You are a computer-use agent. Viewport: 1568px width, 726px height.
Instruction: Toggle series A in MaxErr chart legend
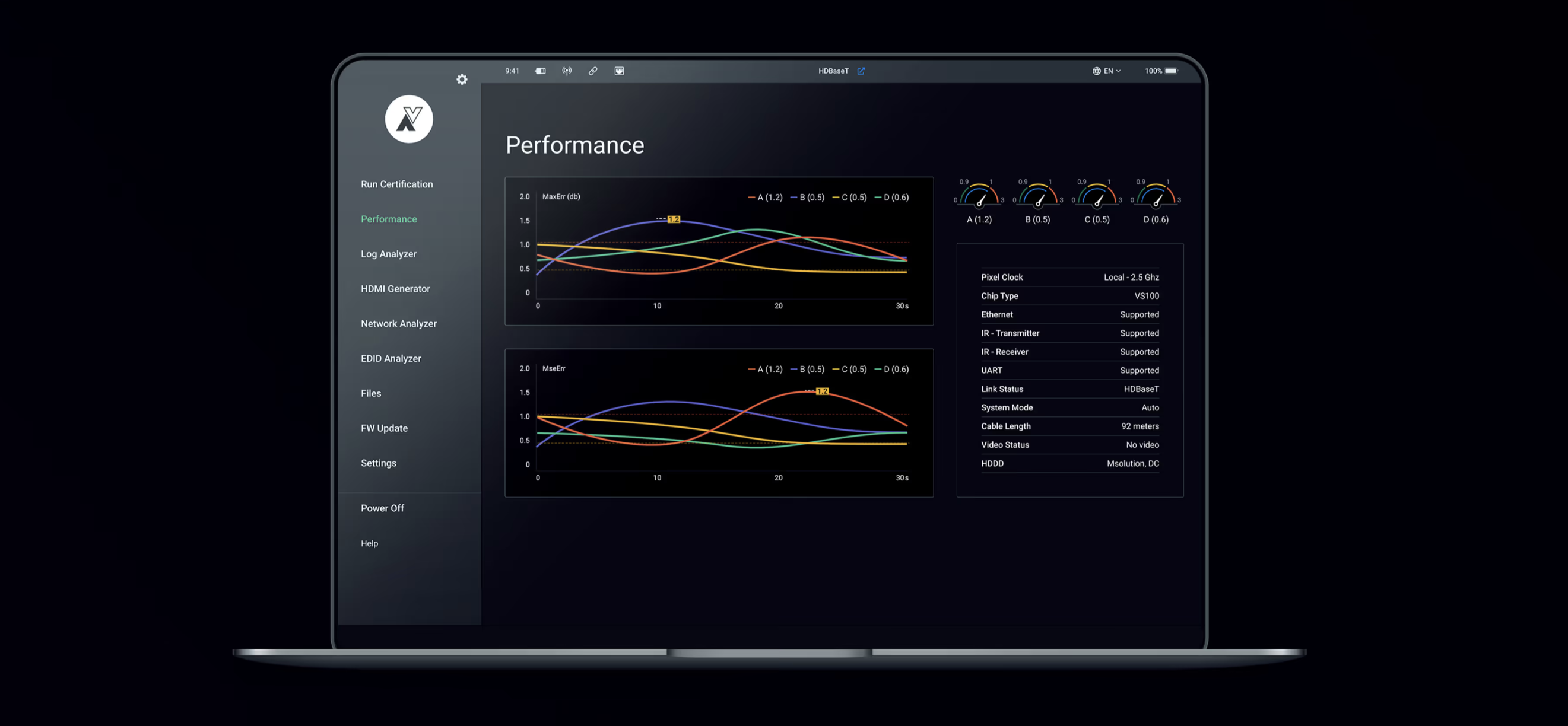(x=765, y=197)
